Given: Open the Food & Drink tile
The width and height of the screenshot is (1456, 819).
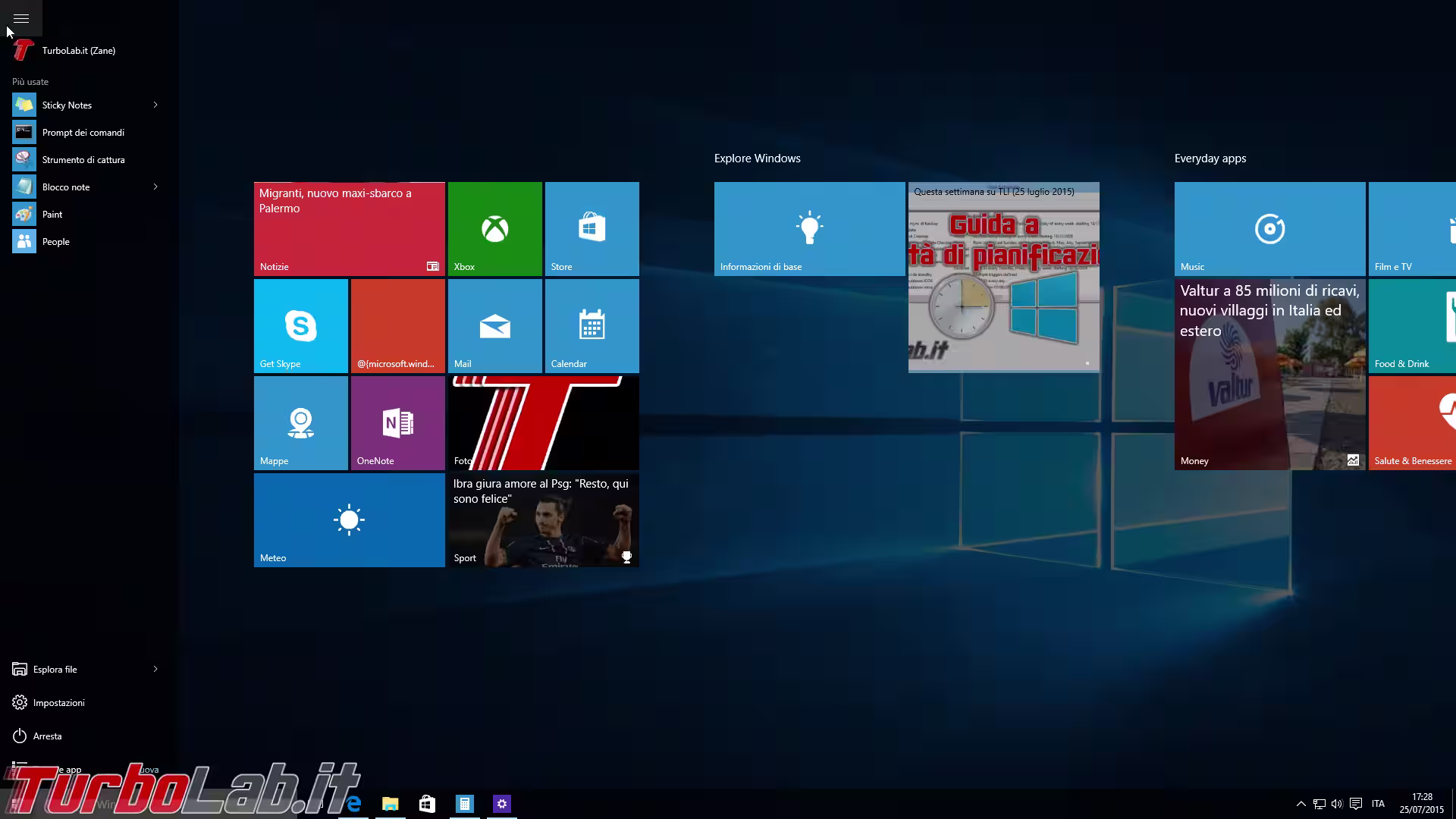Looking at the screenshot, I should tap(1412, 326).
